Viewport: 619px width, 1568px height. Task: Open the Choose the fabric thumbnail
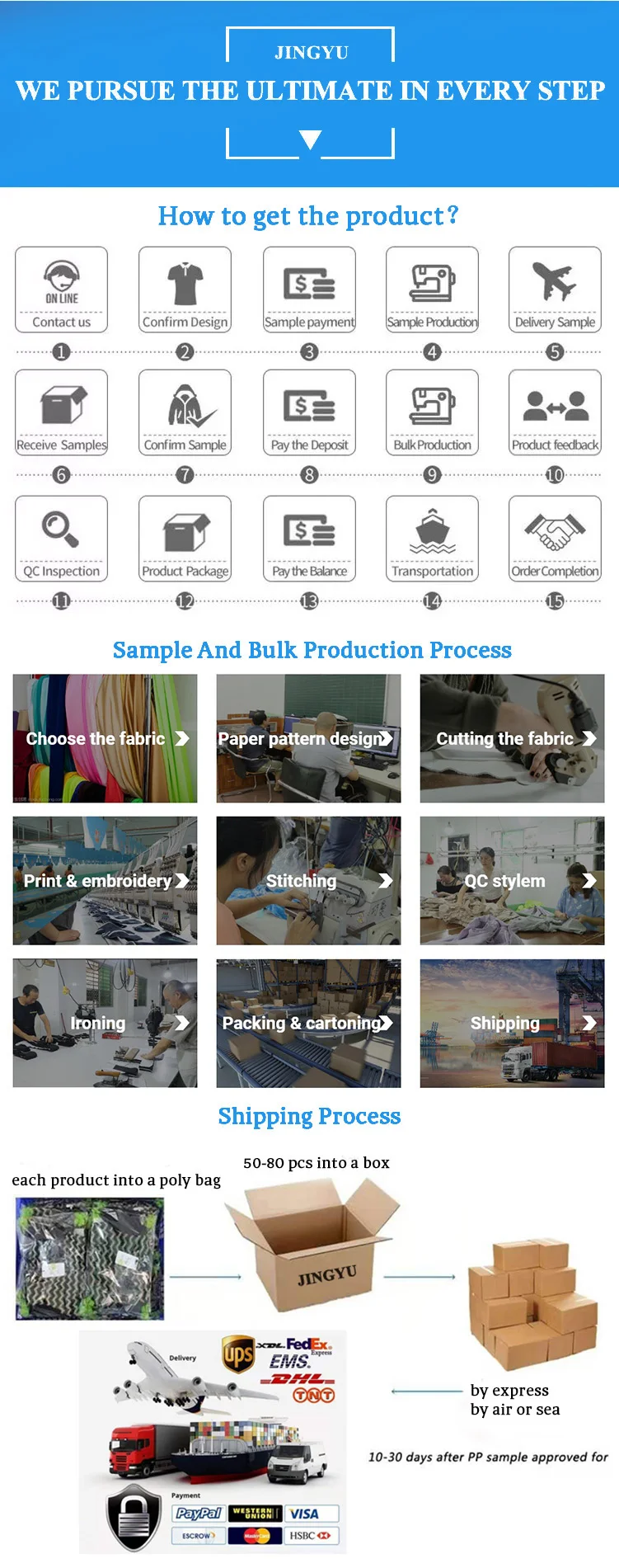click(x=105, y=739)
